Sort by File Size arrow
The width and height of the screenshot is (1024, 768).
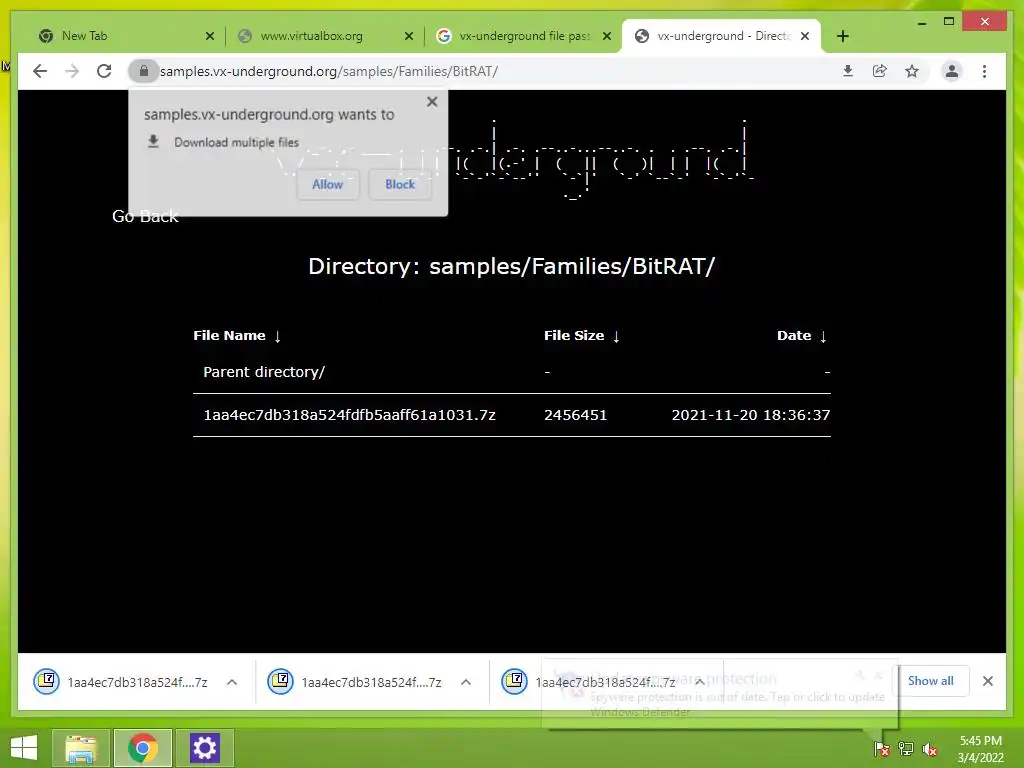coord(616,336)
